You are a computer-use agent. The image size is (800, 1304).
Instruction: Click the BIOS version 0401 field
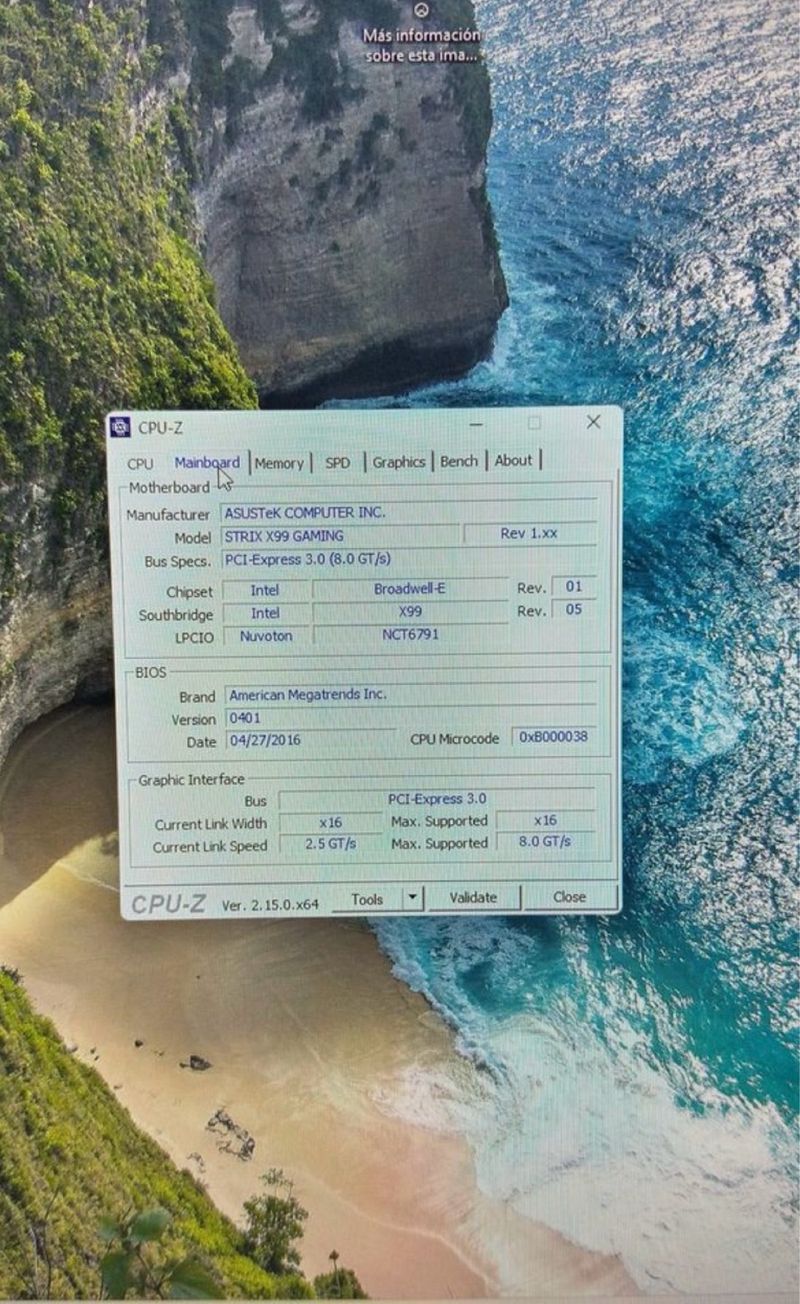point(410,717)
